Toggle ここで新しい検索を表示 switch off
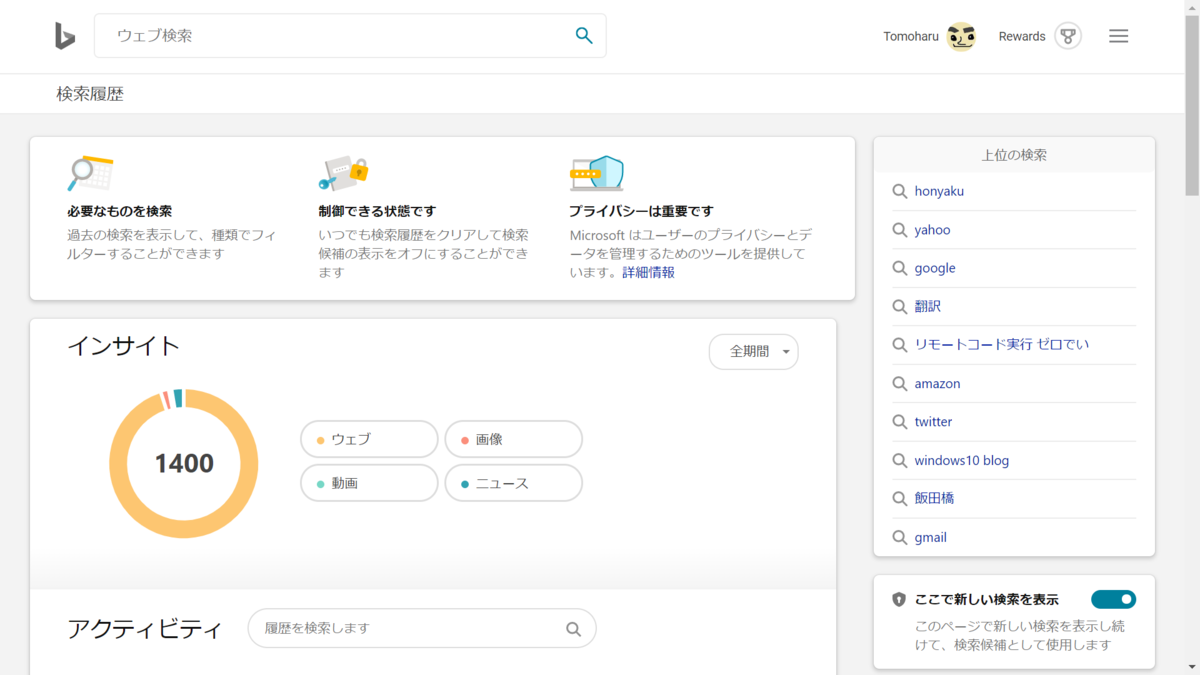This screenshot has width=1200, height=675. pyautogui.click(x=1113, y=599)
